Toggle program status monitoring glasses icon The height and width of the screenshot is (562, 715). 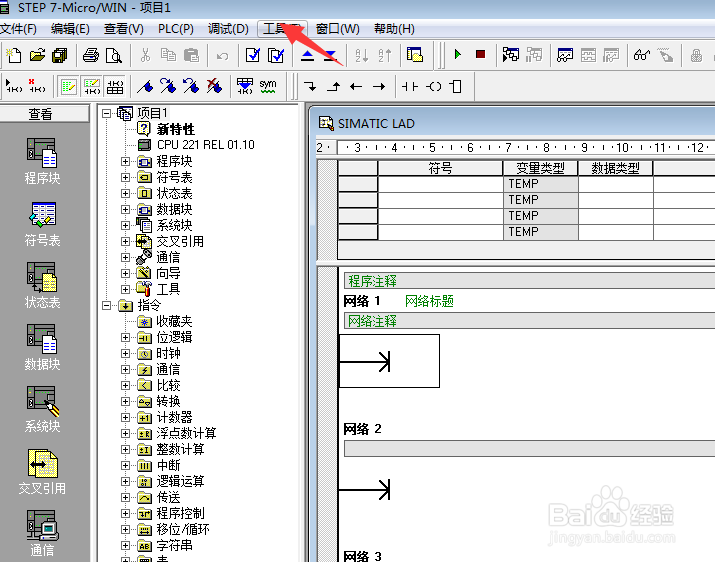point(642,55)
